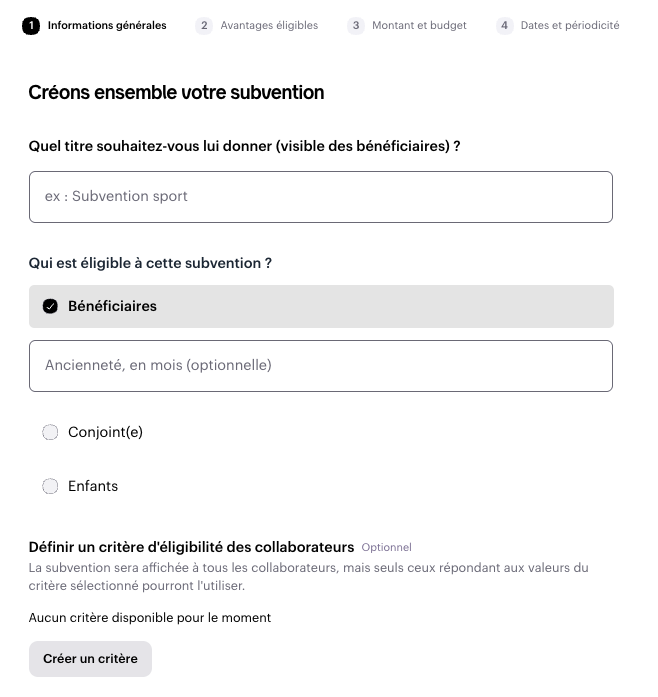Select the Conjoint(e) option circle
The width and height of the screenshot is (658, 697).
coord(50,432)
